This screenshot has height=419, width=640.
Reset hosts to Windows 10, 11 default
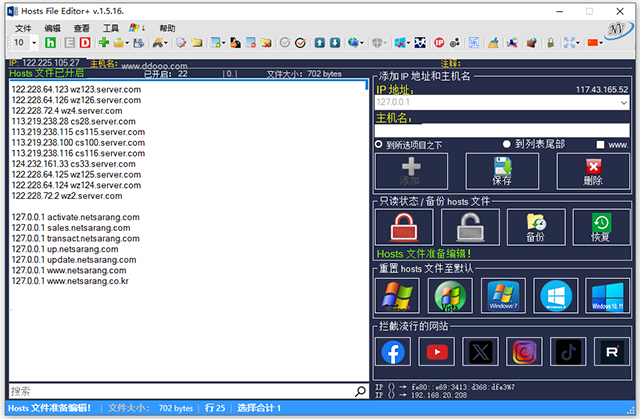coord(608,296)
